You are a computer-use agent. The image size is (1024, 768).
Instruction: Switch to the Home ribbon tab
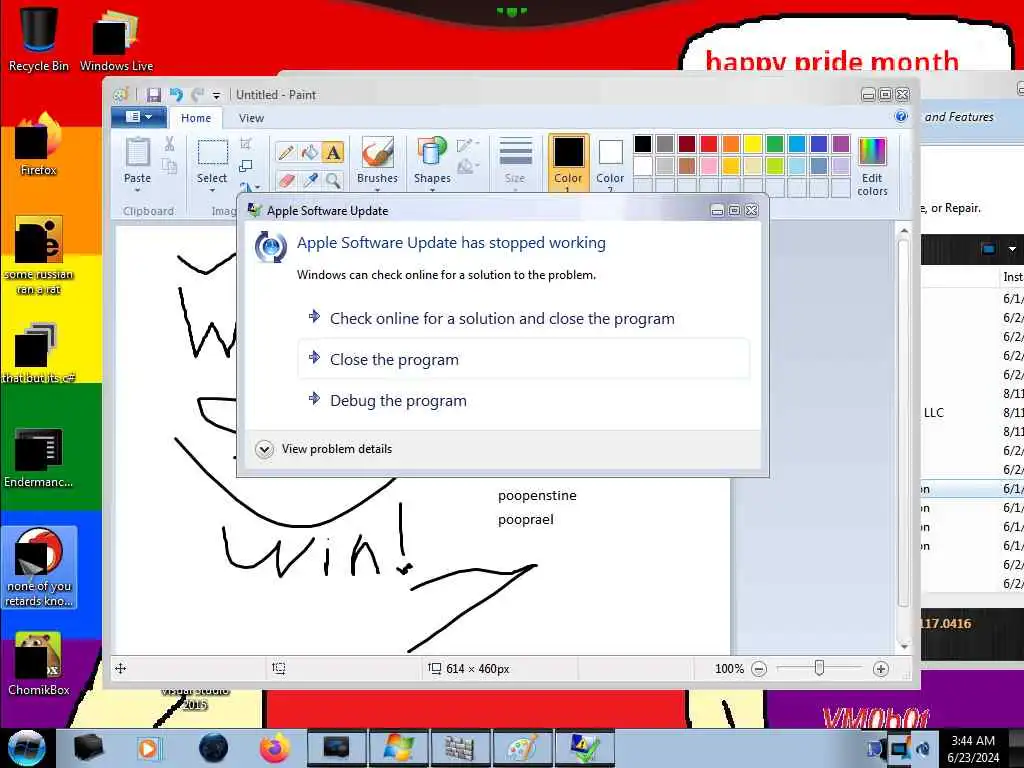click(196, 118)
